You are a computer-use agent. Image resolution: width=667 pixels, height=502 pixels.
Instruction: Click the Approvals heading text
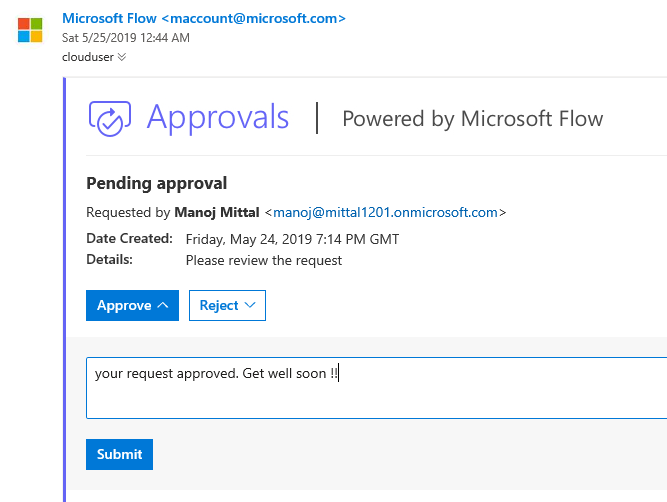(218, 117)
